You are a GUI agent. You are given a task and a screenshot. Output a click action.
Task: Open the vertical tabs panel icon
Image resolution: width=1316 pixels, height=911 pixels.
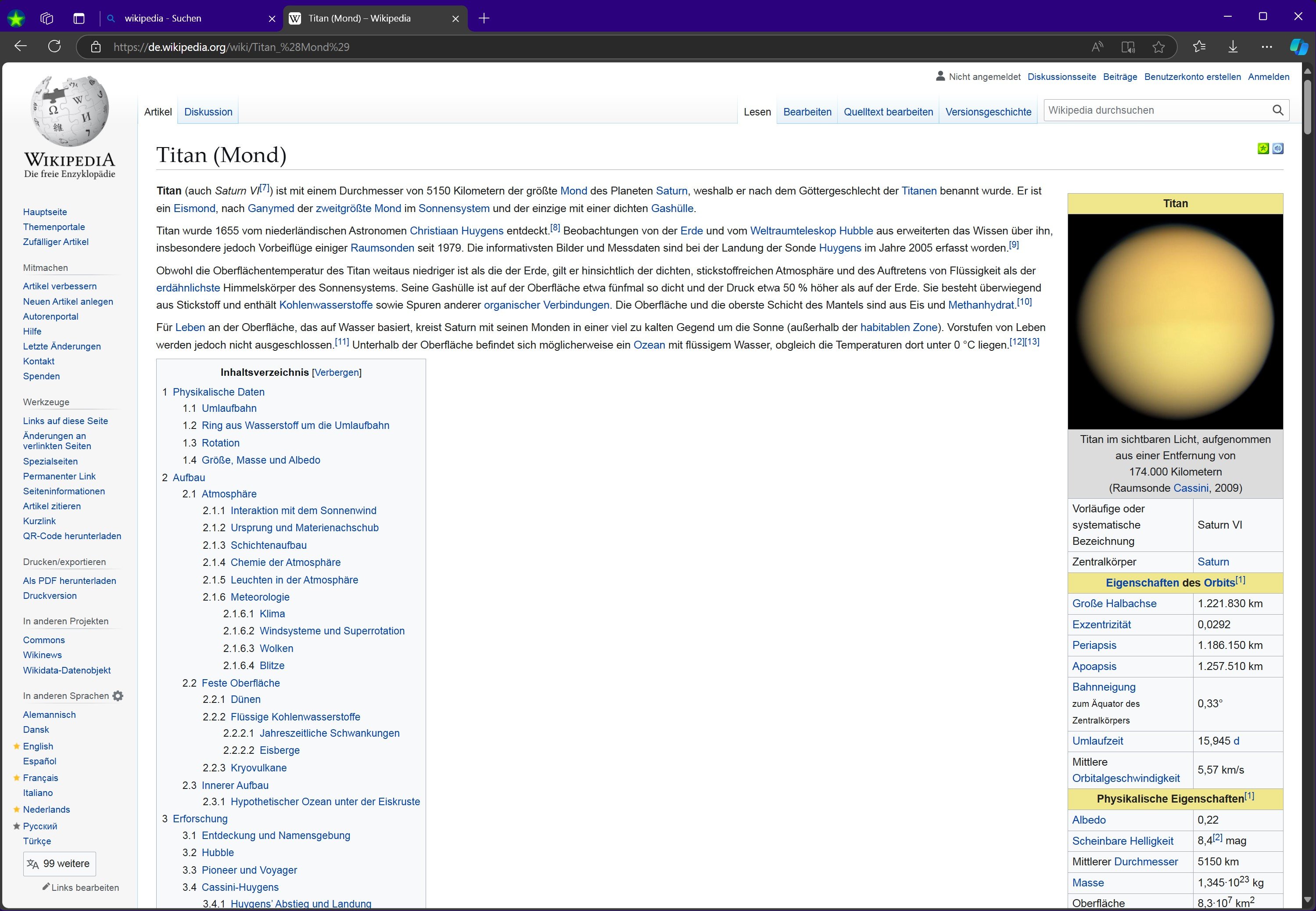tap(79, 18)
